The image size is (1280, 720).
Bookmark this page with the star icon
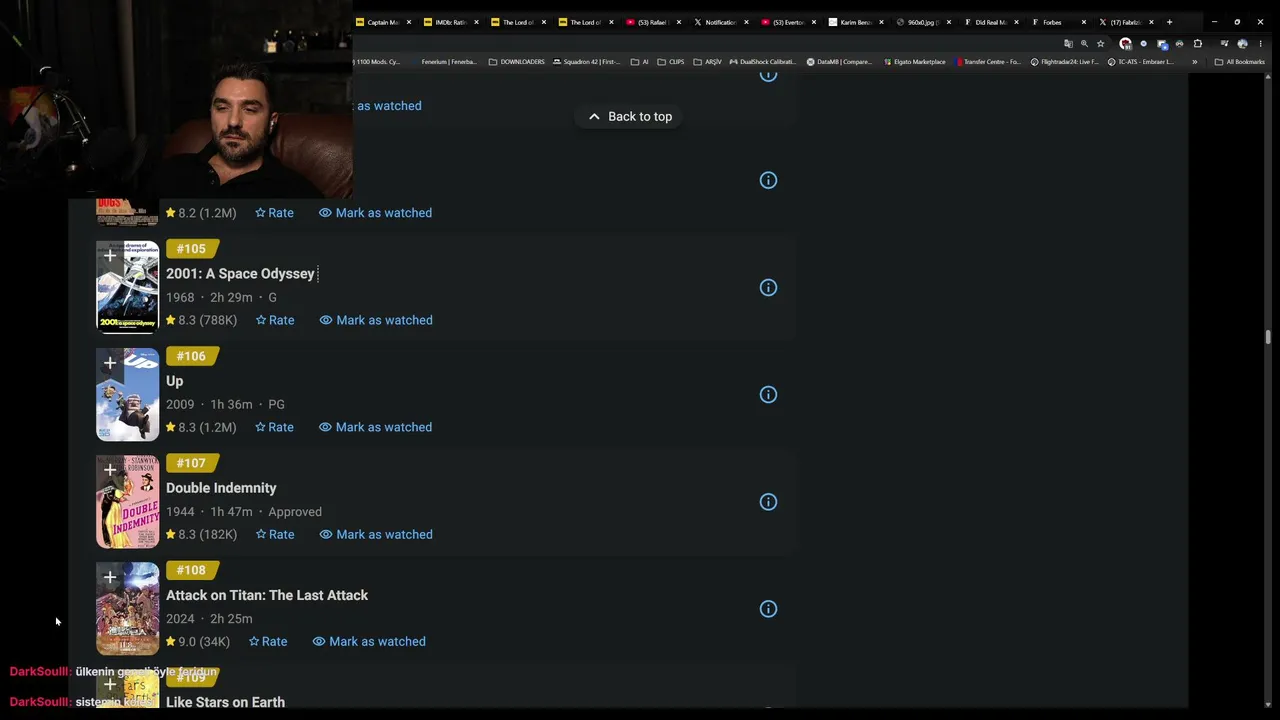[1100, 44]
